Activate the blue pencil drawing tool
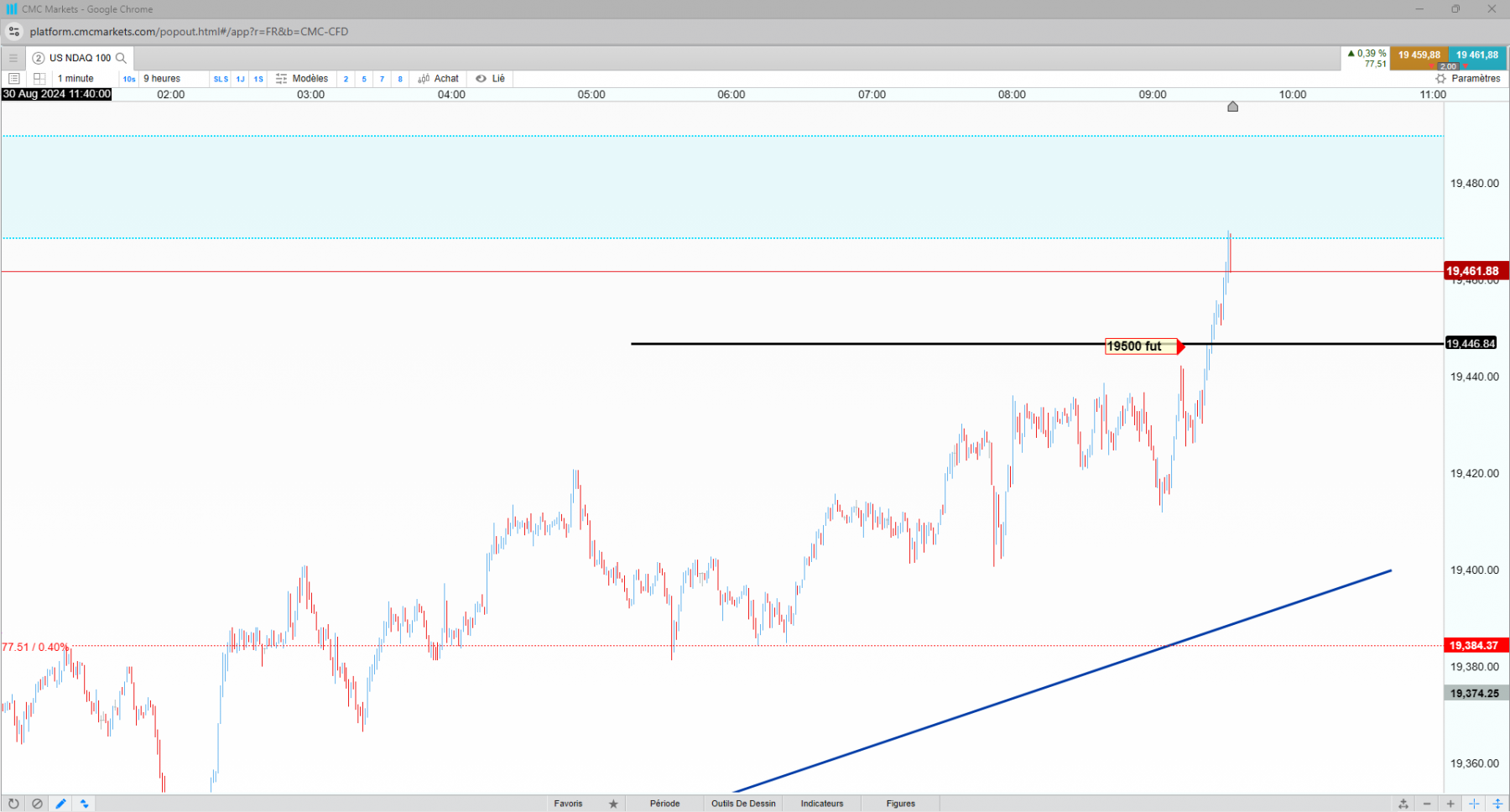This screenshot has width=1510, height=812. tap(60, 804)
